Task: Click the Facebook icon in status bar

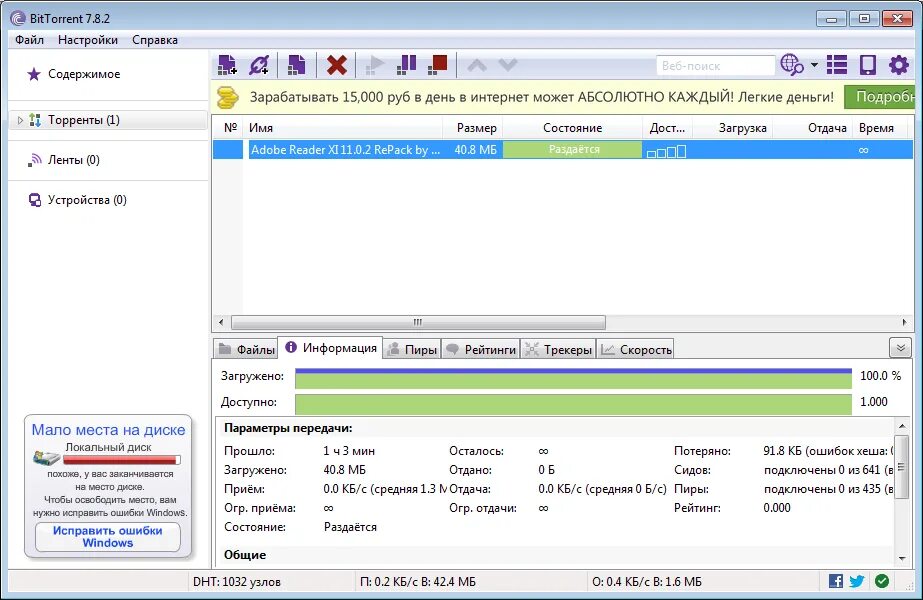Action: click(x=836, y=581)
